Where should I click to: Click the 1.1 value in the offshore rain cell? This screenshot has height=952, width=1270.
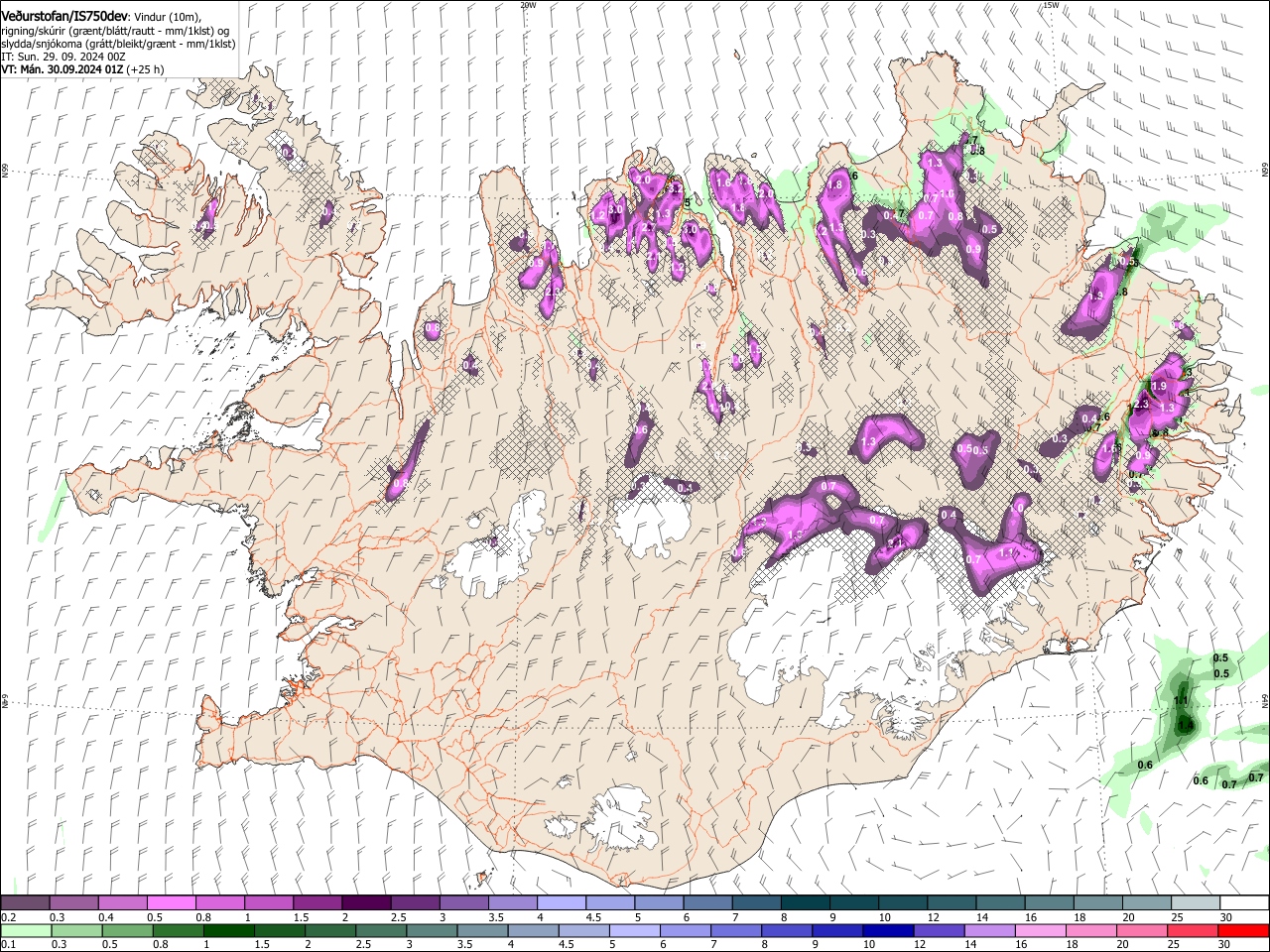(1182, 700)
